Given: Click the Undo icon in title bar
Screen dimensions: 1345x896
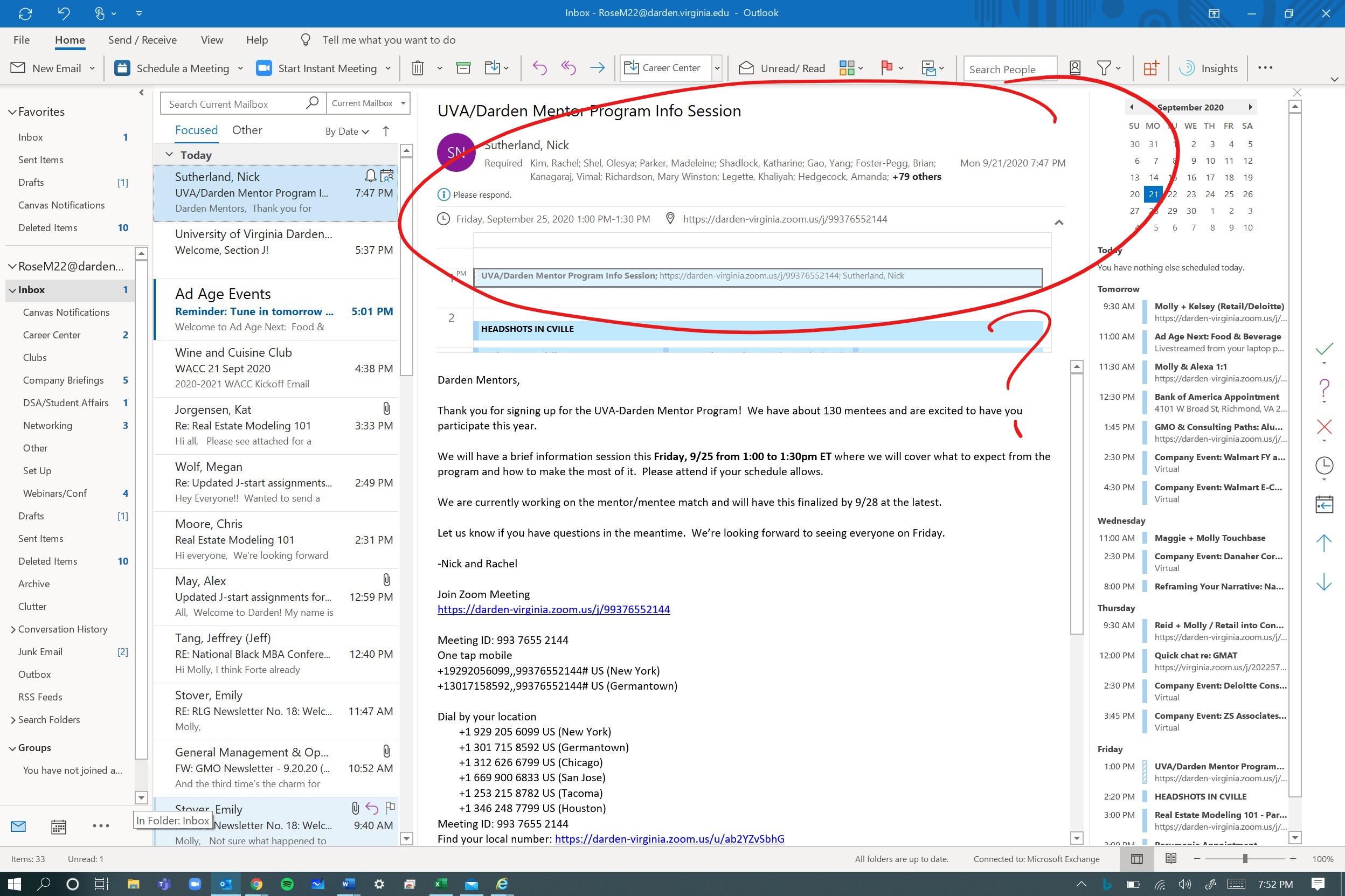Looking at the screenshot, I should point(64,13).
